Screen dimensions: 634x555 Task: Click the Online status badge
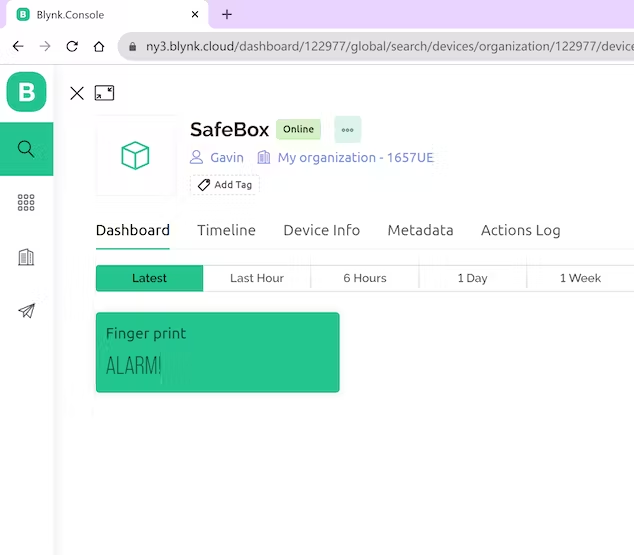[298, 129]
